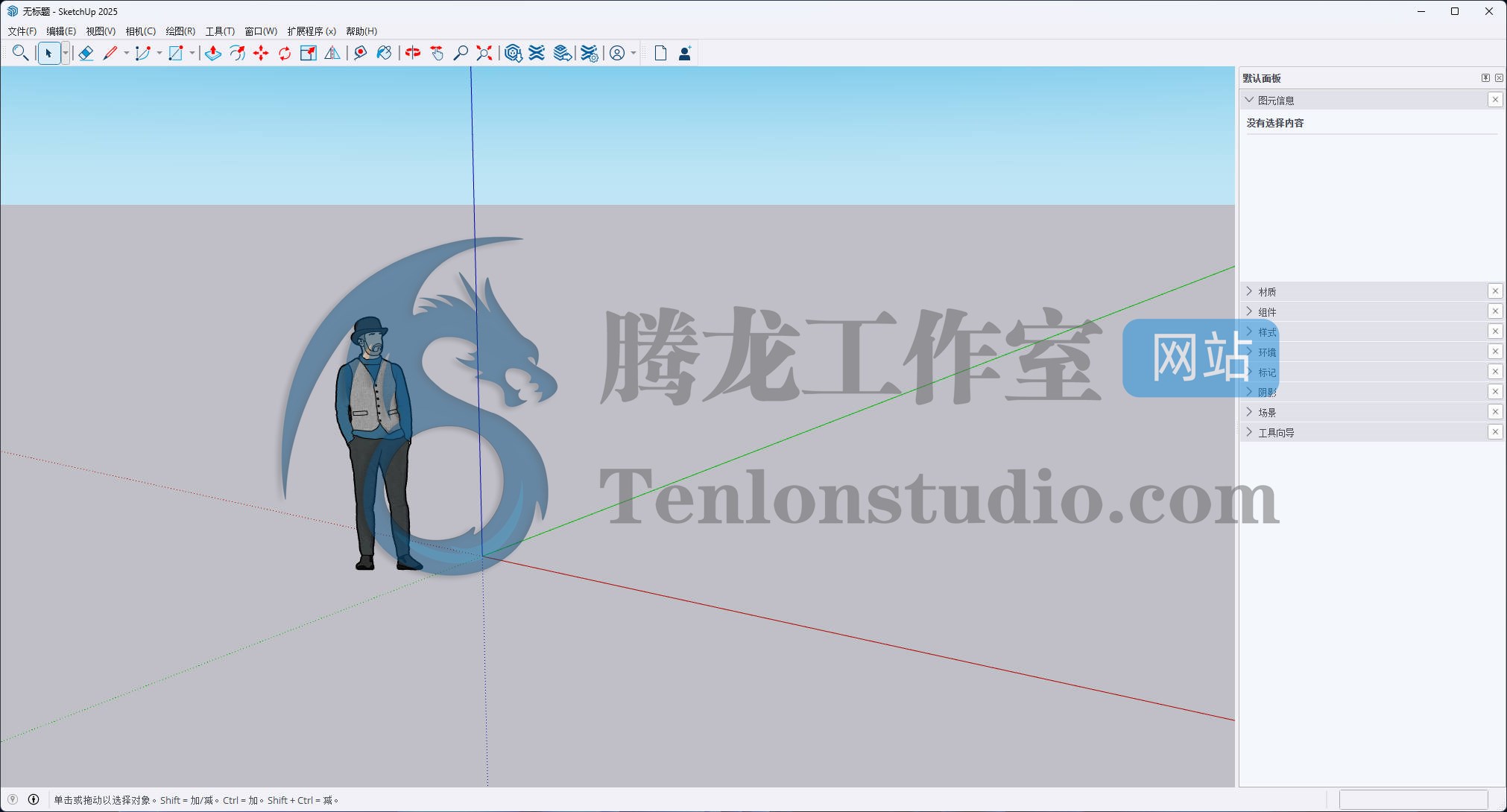Open the Rectangle tool dropdown arrow

192,53
